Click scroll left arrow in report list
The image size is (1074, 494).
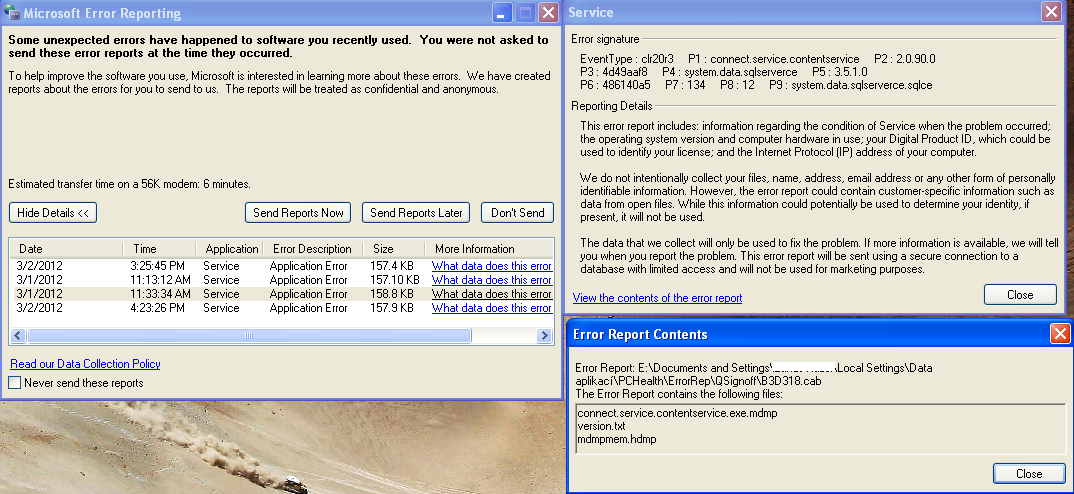click(18, 336)
